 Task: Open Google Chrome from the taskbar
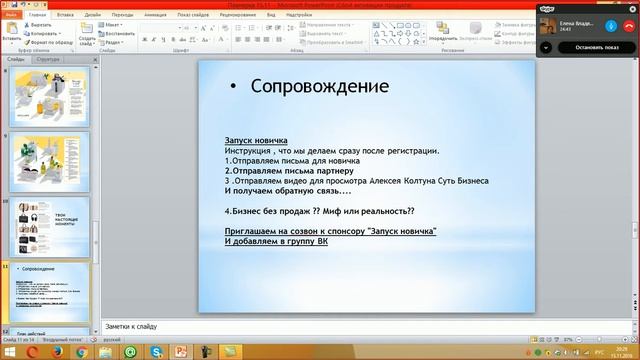coord(82,351)
